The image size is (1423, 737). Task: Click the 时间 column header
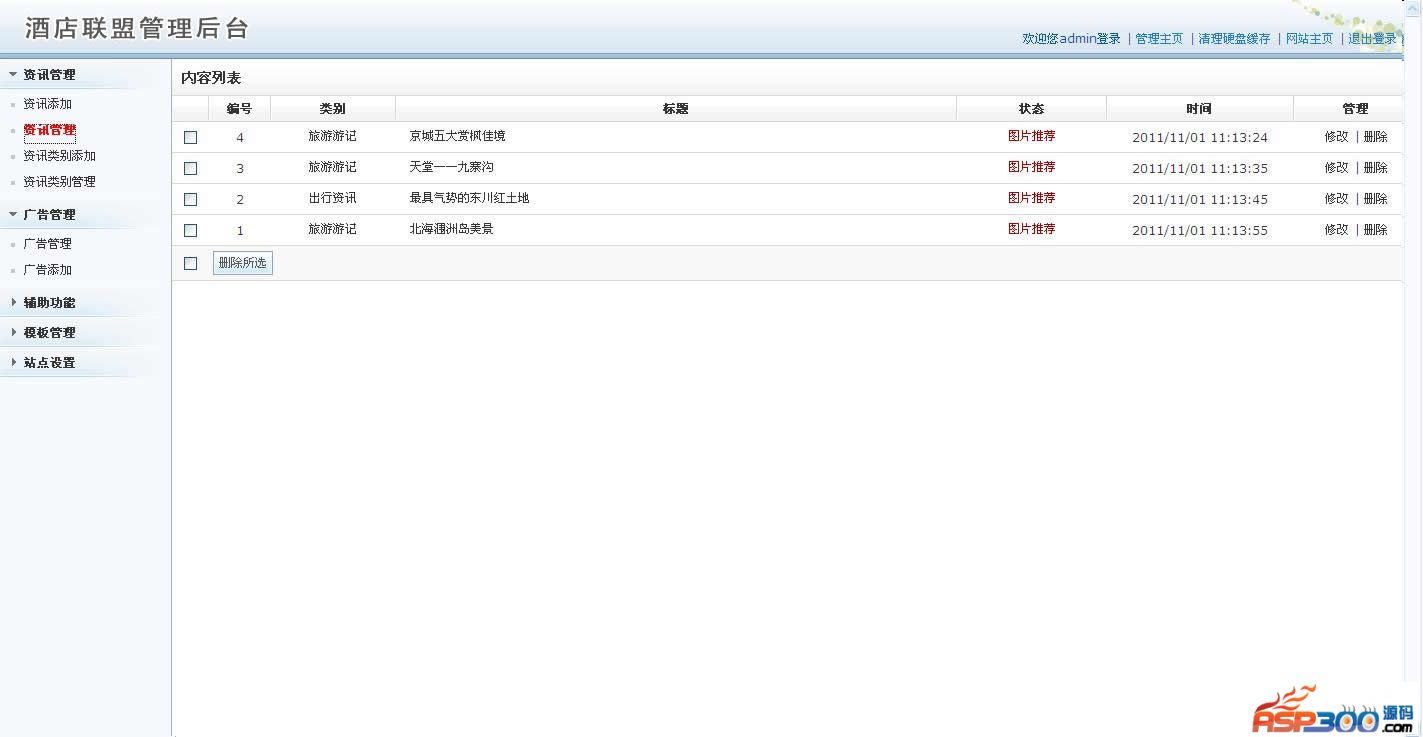(1200, 109)
